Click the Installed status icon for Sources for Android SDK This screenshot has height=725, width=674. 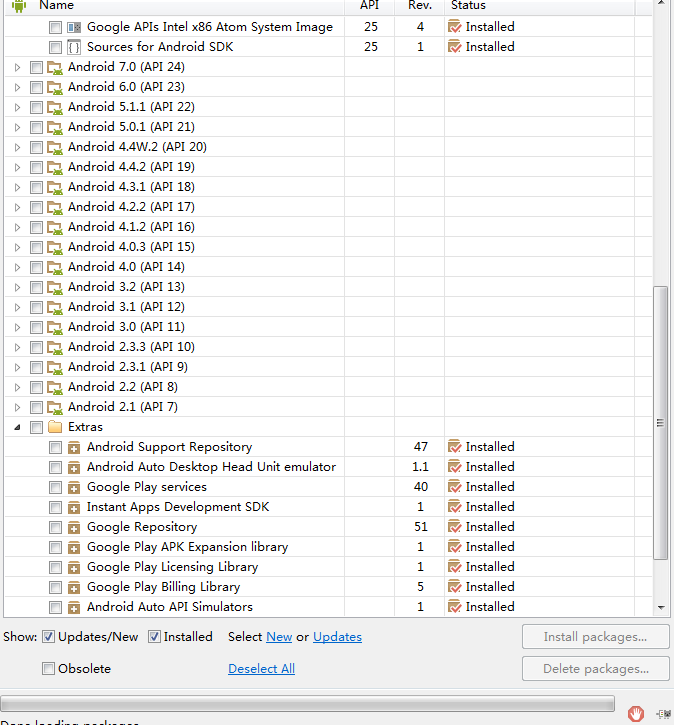[454, 47]
